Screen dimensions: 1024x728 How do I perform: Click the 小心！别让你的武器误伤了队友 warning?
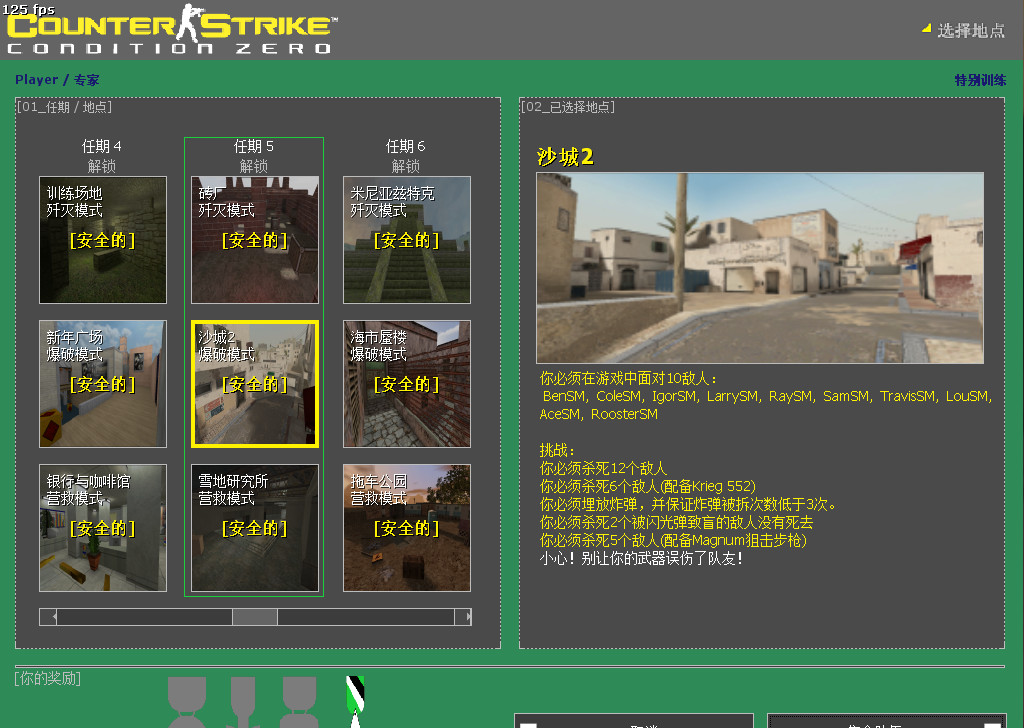click(x=641, y=559)
